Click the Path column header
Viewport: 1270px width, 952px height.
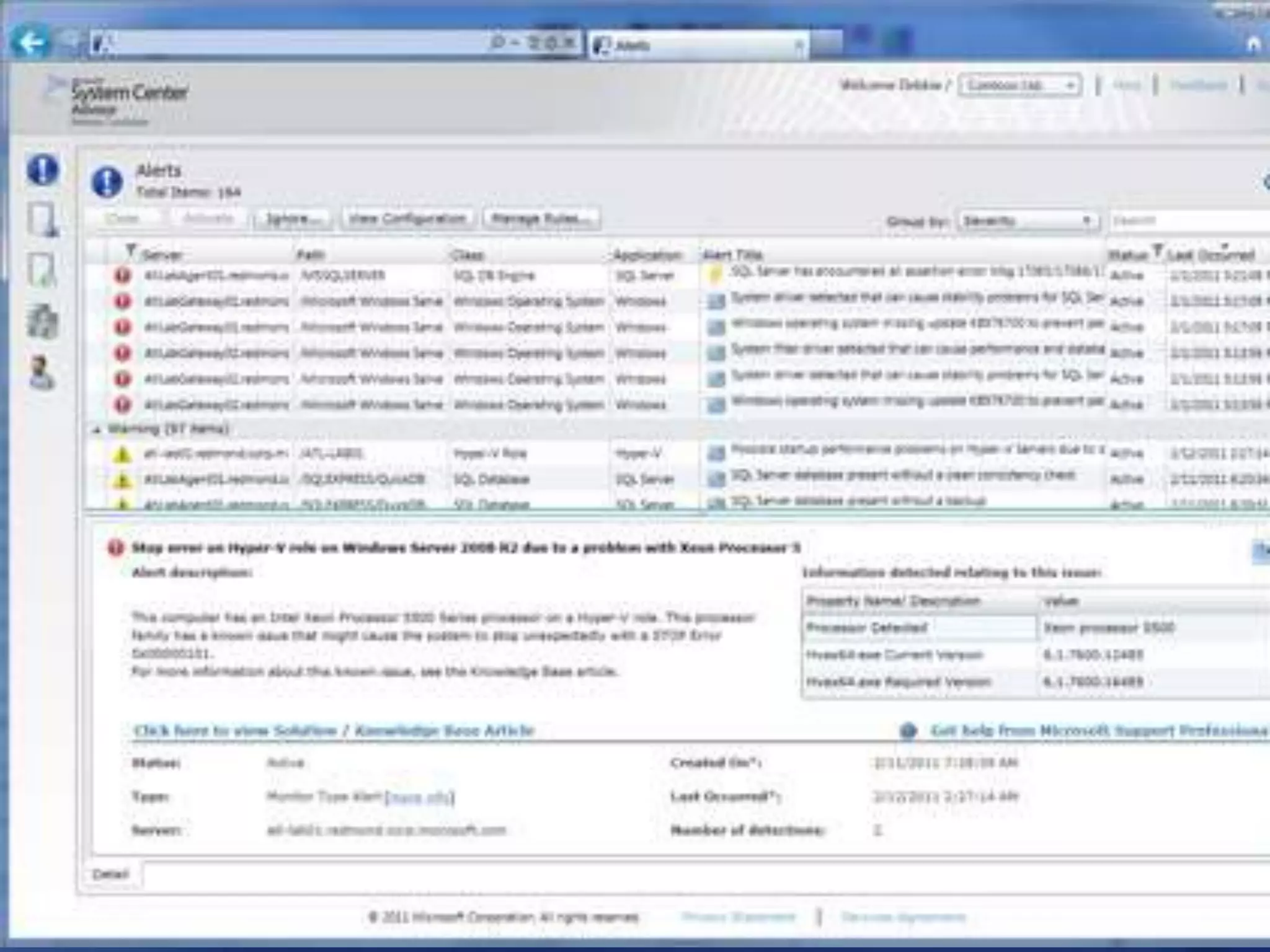pyautogui.click(x=310, y=255)
